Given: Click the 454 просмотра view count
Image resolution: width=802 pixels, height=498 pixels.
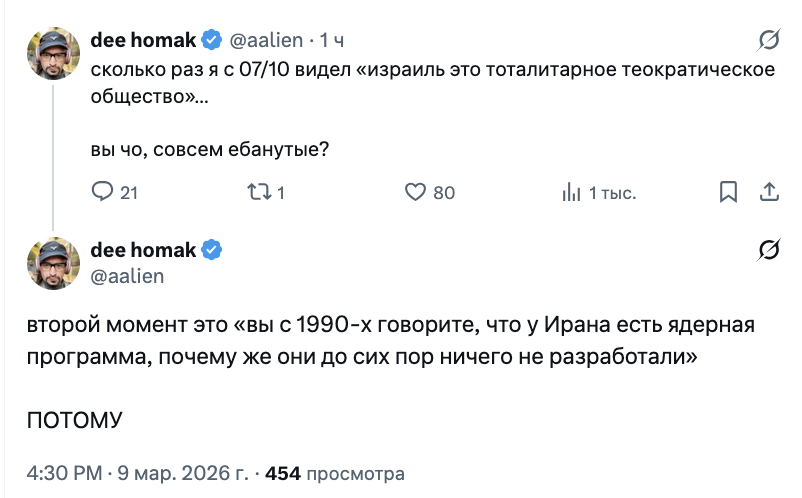Looking at the screenshot, I should click(x=335, y=472).
